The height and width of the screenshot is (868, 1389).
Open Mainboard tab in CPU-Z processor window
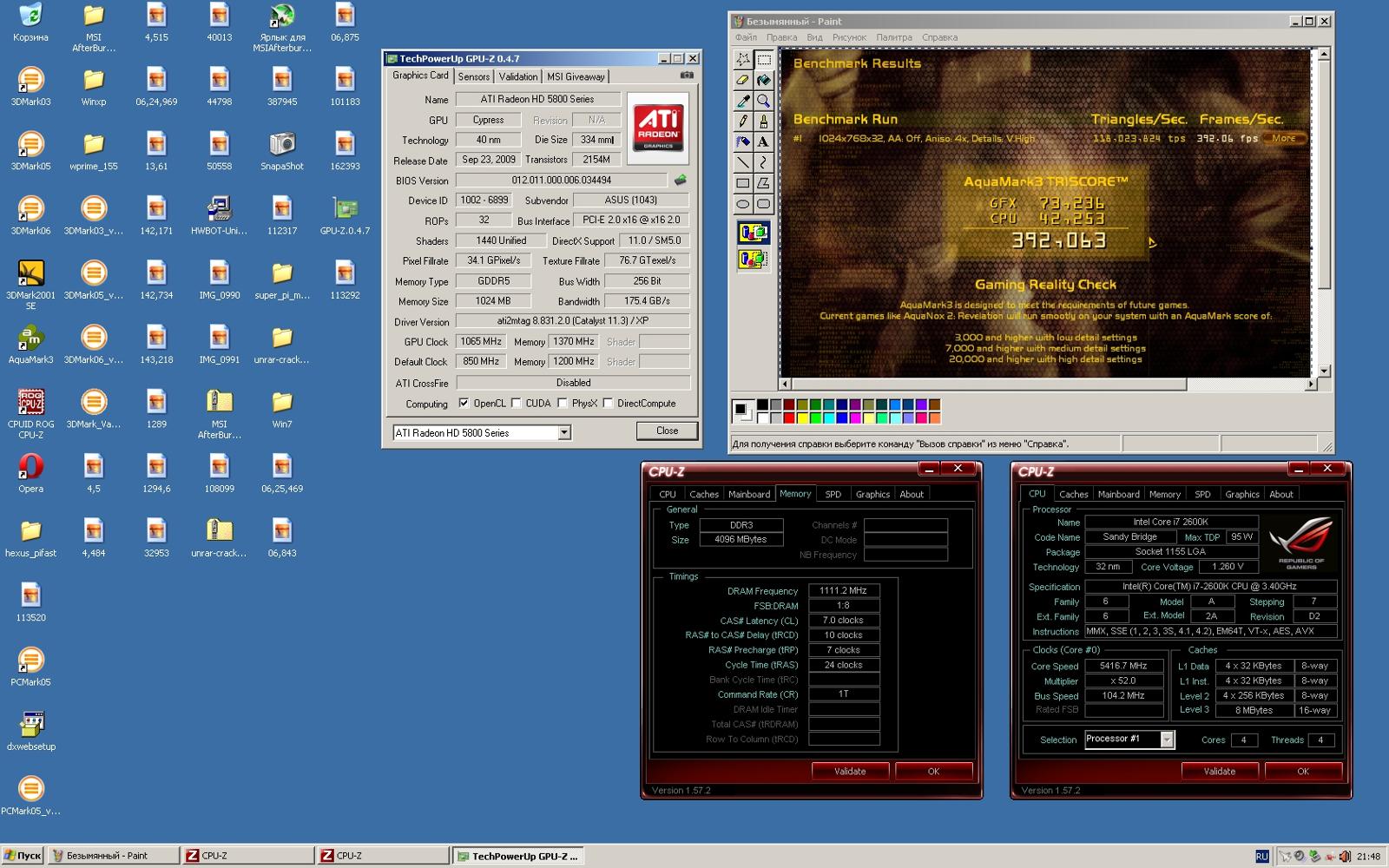tap(1118, 494)
